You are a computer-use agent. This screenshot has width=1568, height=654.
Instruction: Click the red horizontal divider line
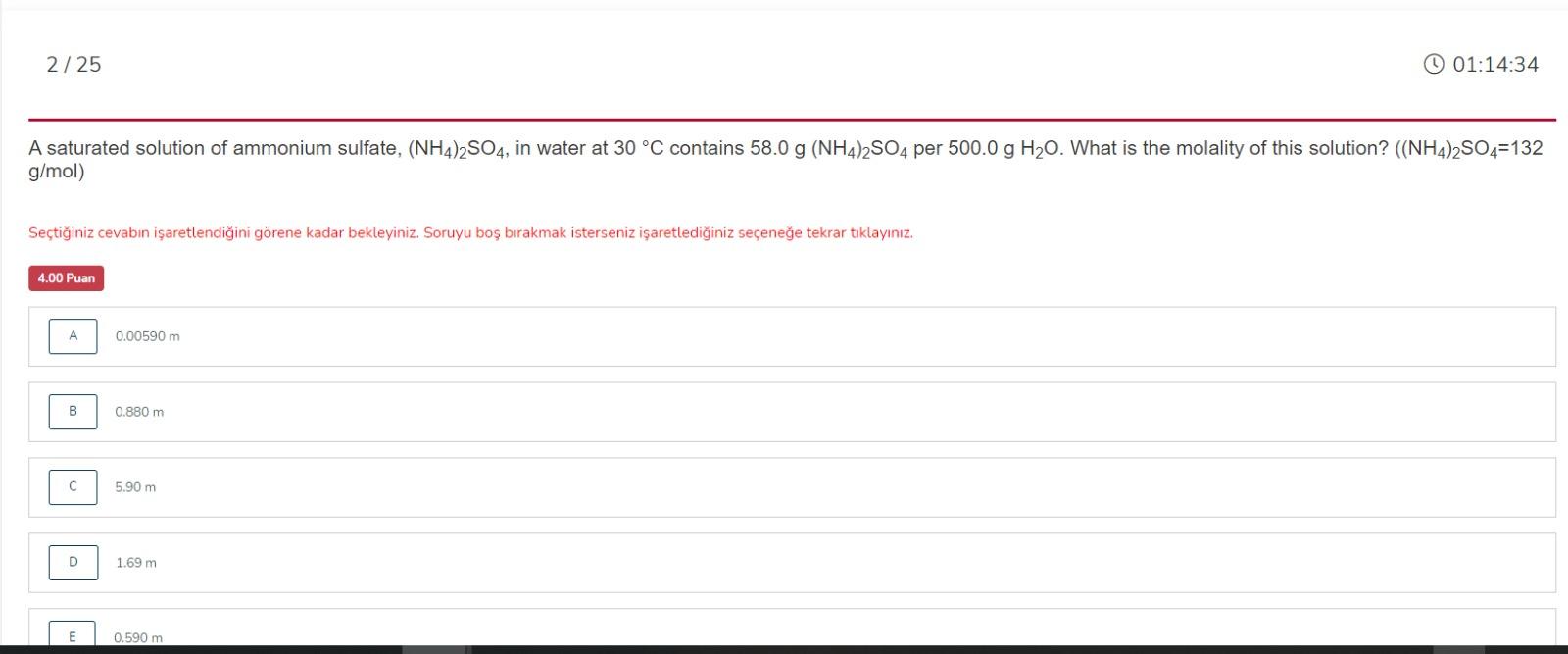[792, 120]
